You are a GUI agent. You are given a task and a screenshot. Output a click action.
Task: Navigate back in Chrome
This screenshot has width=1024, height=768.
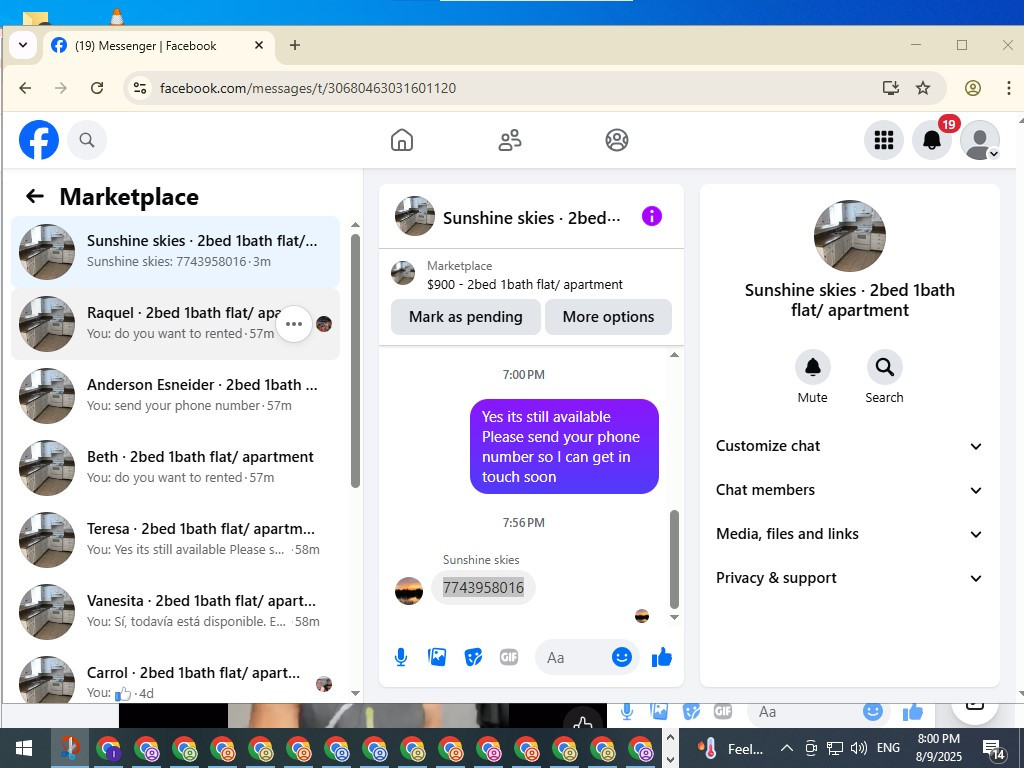tap(25, 88)
